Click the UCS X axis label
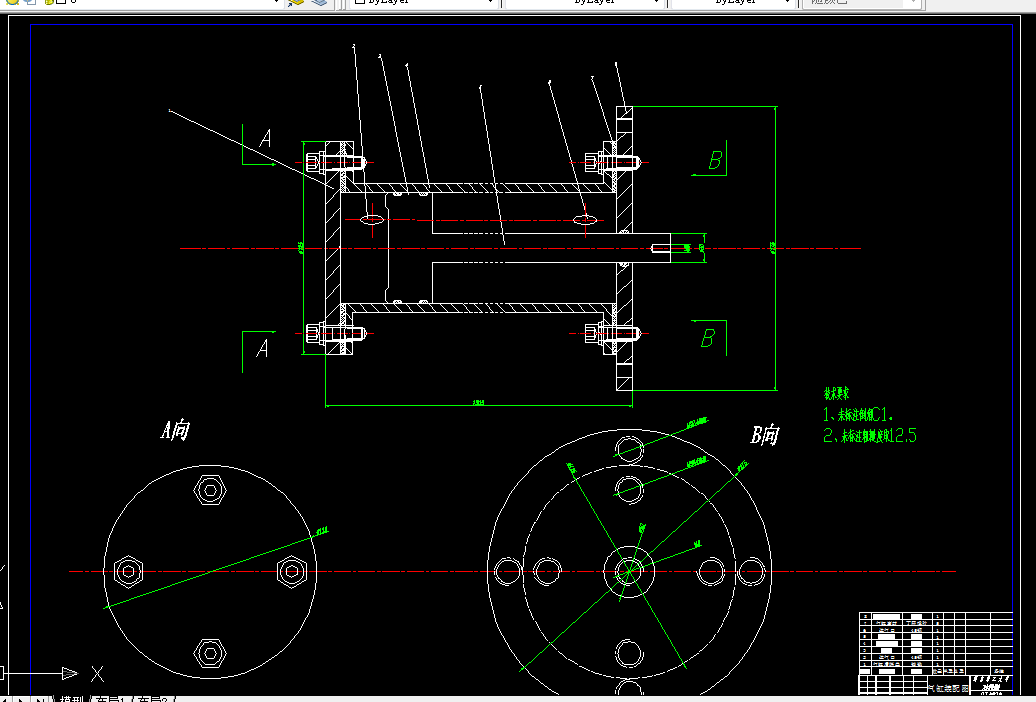Viewport: 1036px width, 702px height. 97,674
